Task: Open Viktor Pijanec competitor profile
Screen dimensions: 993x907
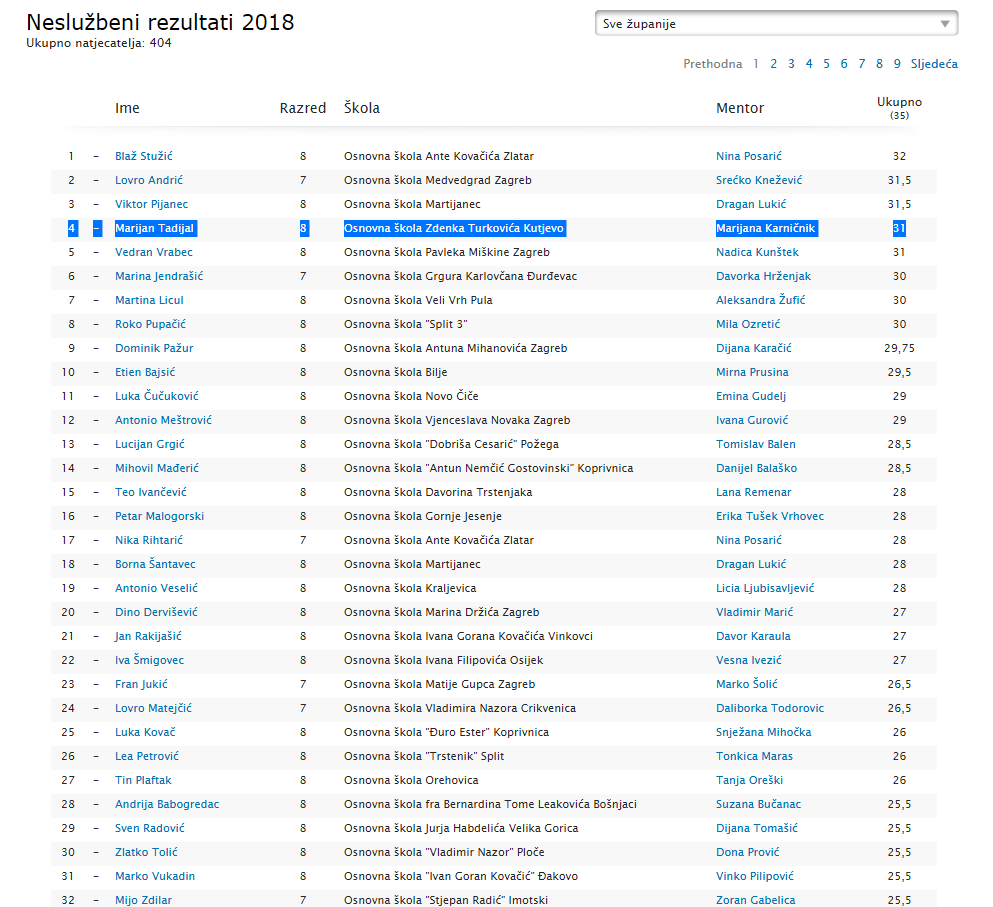Action: (151, 204)
